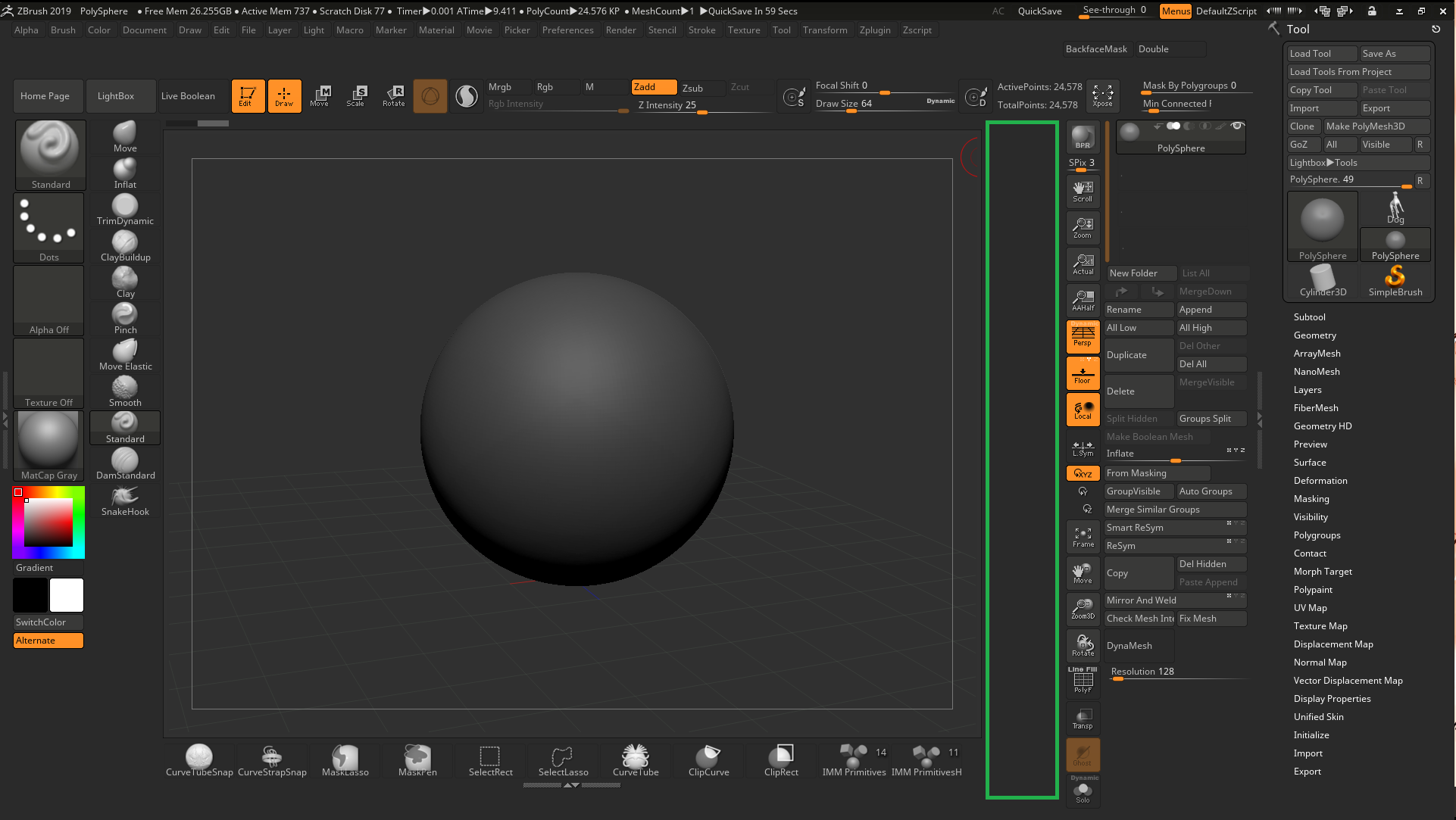The height and width of the screenshot is (820, 1456).
Task: Select the Cylinder3D tool thumbnail
Action: click(x=1322, y=282)
